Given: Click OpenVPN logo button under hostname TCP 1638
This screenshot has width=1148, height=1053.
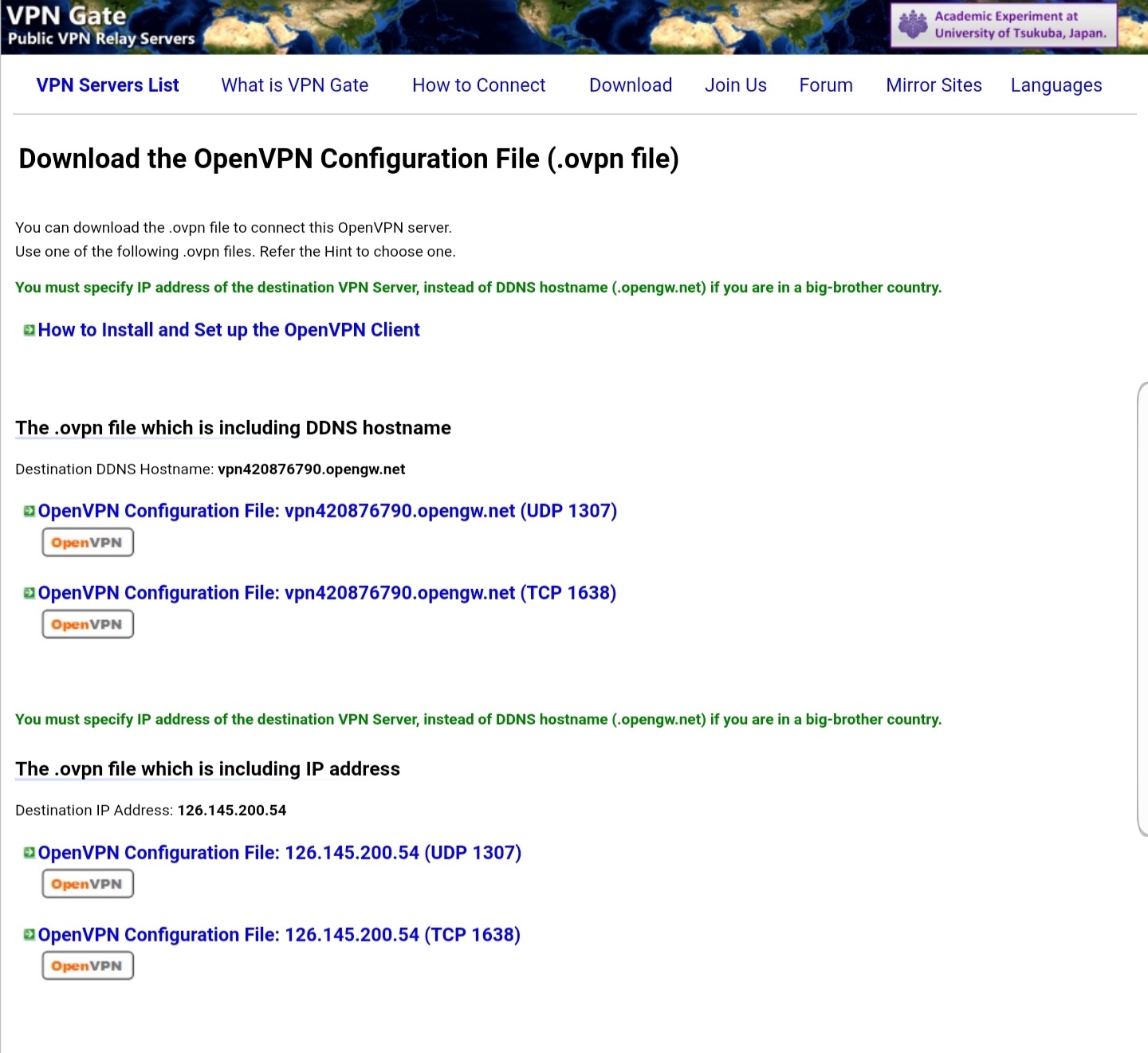Looking at the screenshot, I should tap(88, 624).
